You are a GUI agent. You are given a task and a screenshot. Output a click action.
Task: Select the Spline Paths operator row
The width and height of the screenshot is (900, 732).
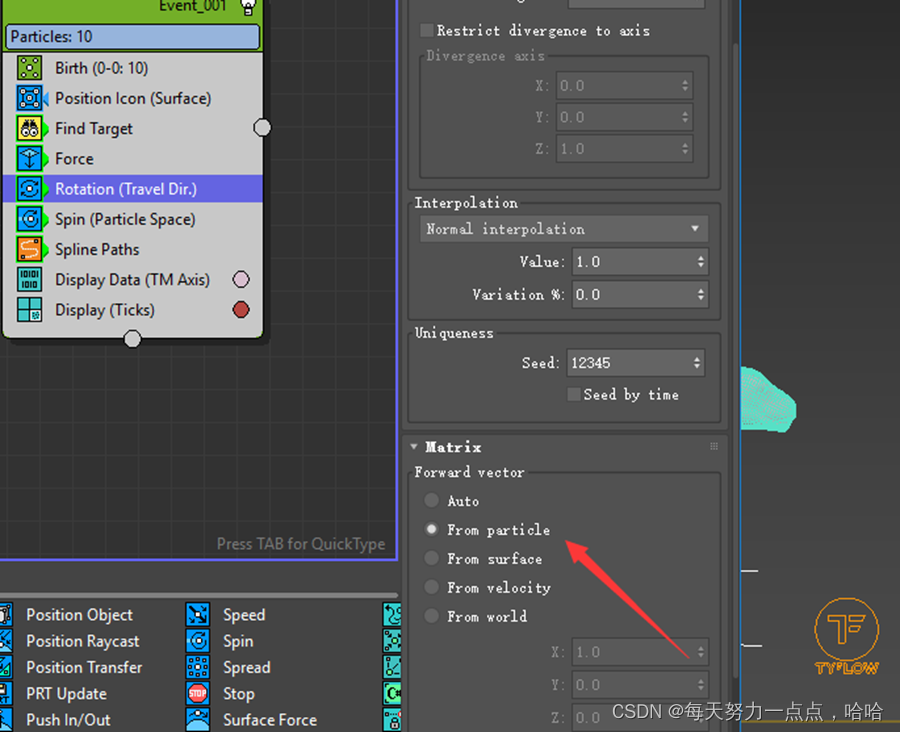tap(133, 250)
